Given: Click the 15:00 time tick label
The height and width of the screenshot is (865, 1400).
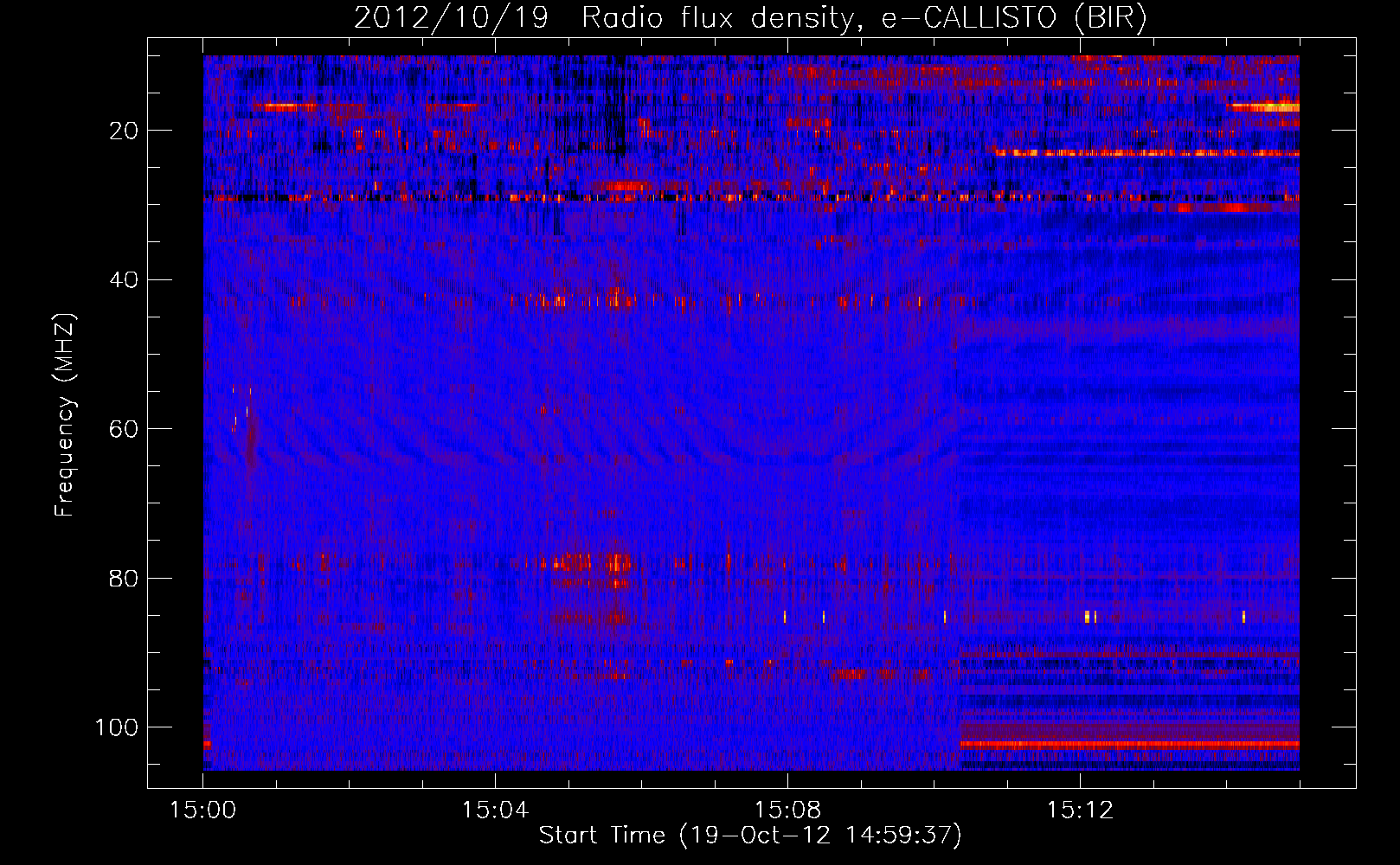Looking at the screenshot, I should (203, 811).
